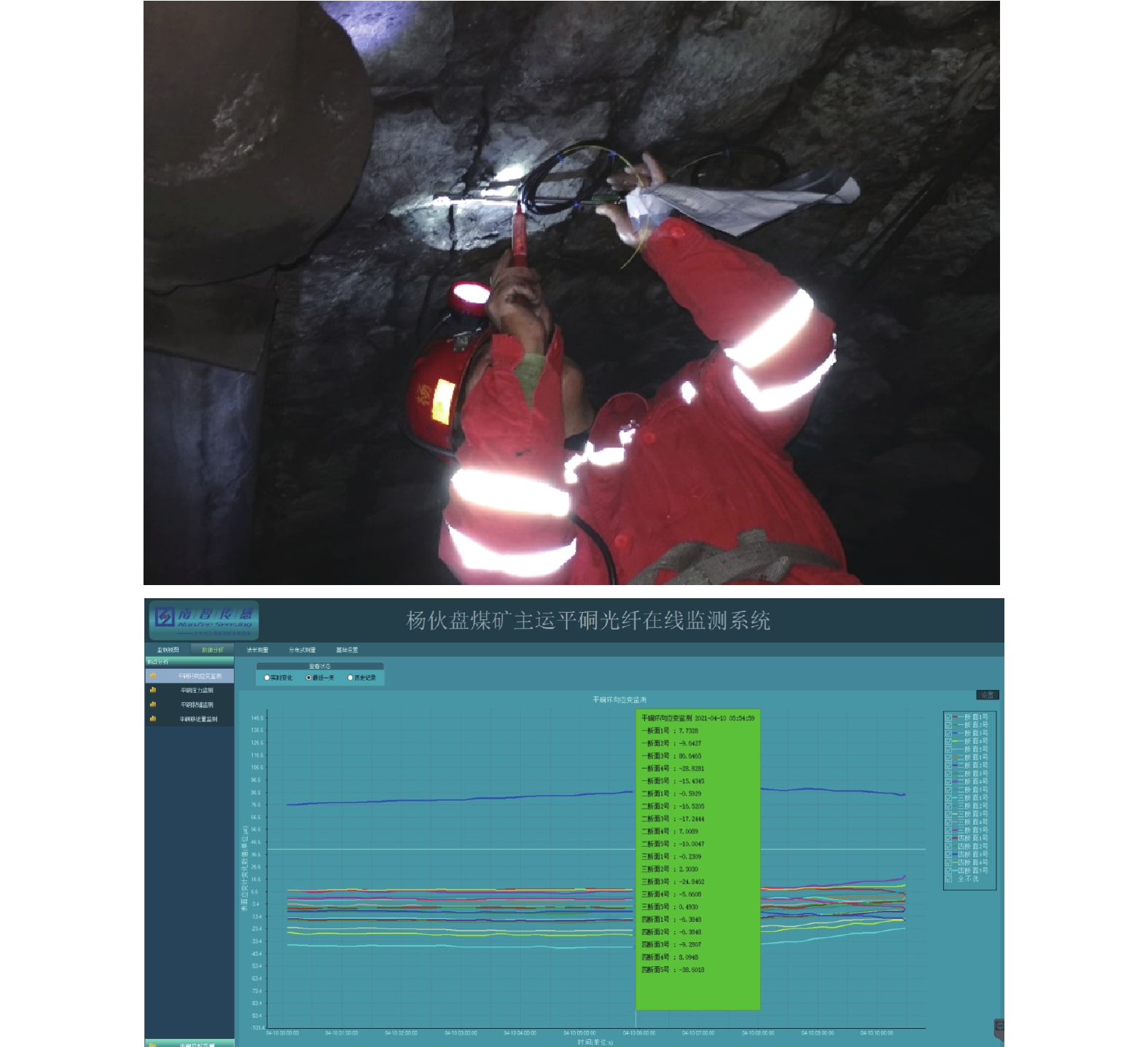
Task: Select the 实时变化 radio option
Action: click(267, 678)
